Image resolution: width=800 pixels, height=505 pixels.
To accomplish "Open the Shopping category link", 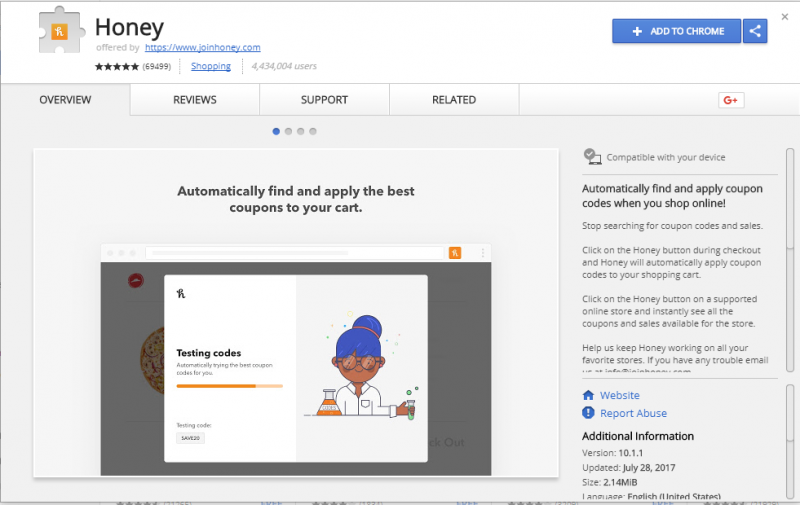I will [x=211, y=66].
